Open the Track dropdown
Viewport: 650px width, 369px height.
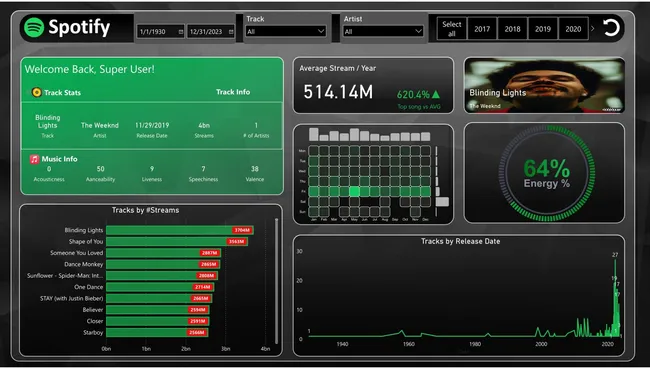coord(286,32)
